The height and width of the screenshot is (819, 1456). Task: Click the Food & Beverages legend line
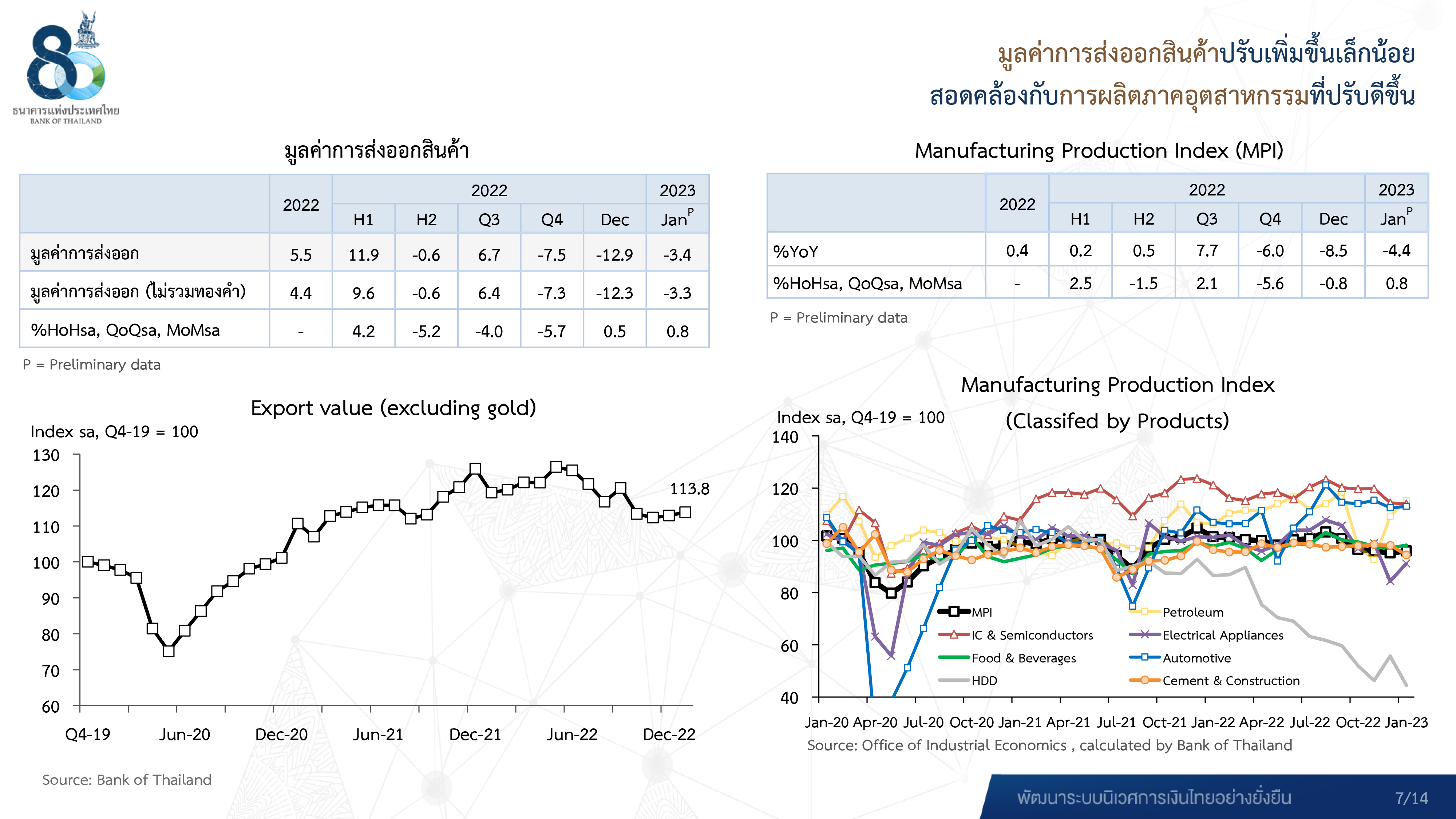(954, 657)
